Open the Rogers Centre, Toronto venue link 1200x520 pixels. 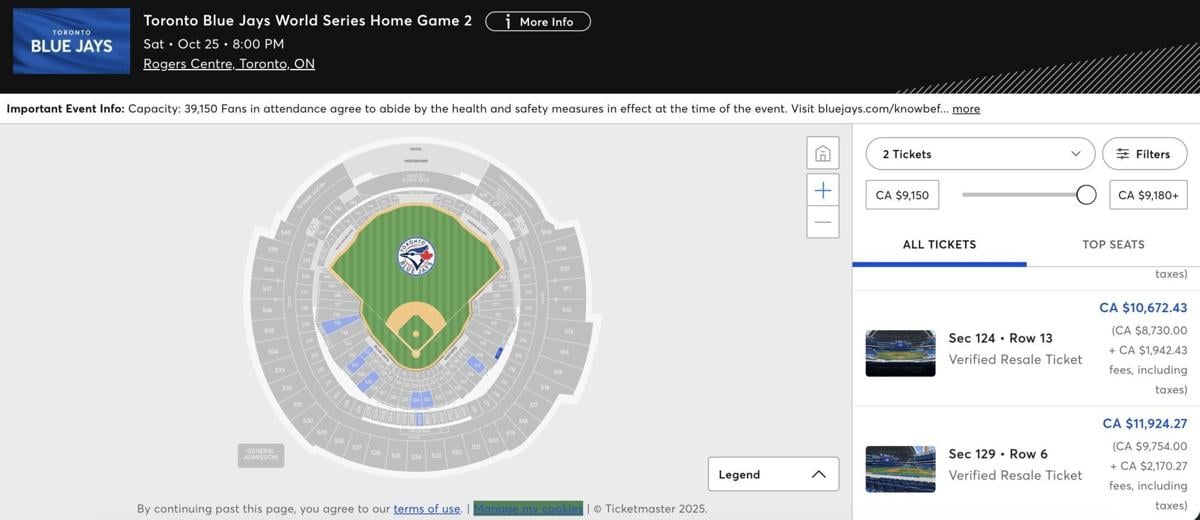point(229,64)
